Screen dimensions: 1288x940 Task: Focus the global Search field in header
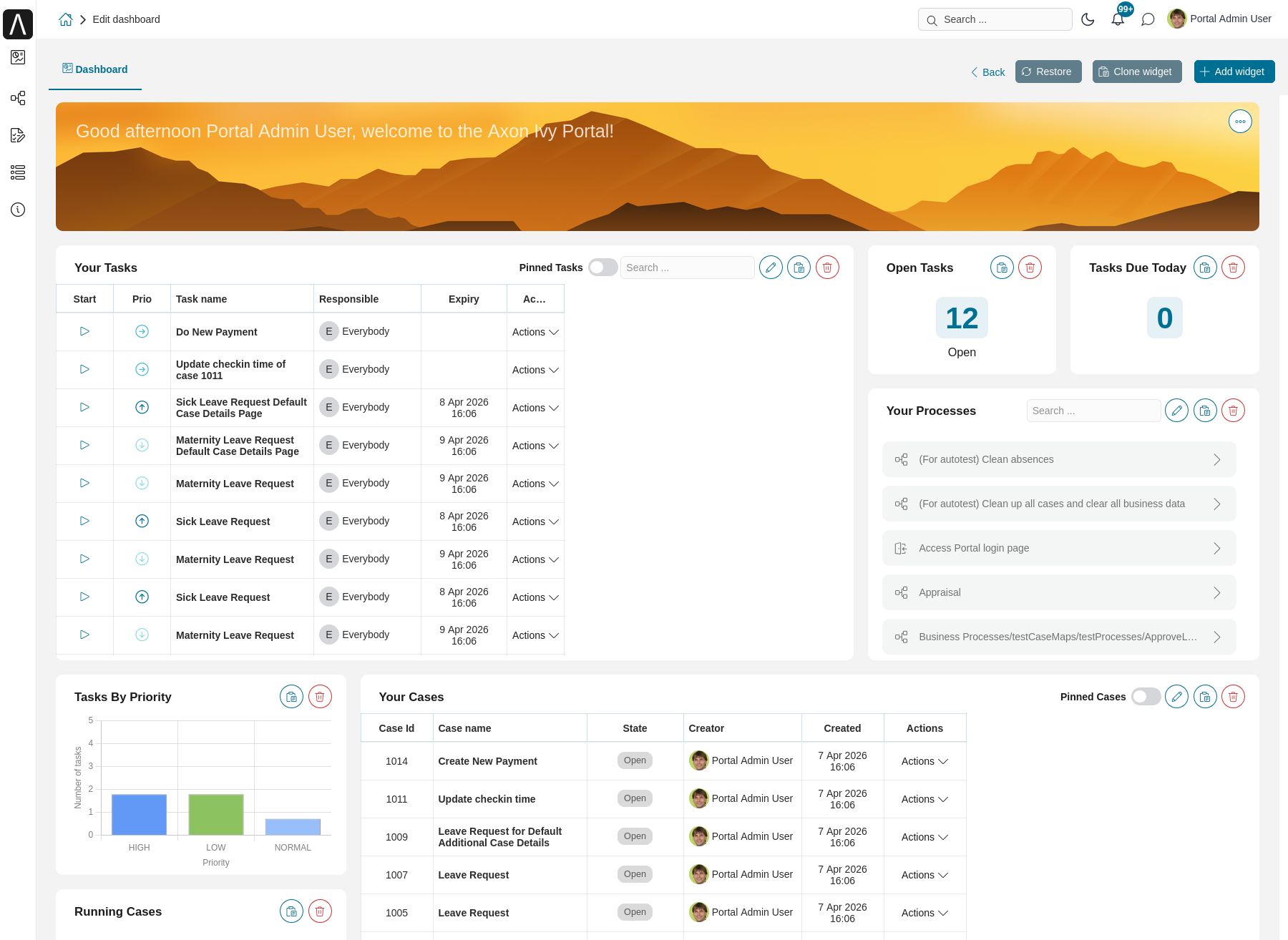(x=995, y=19)
